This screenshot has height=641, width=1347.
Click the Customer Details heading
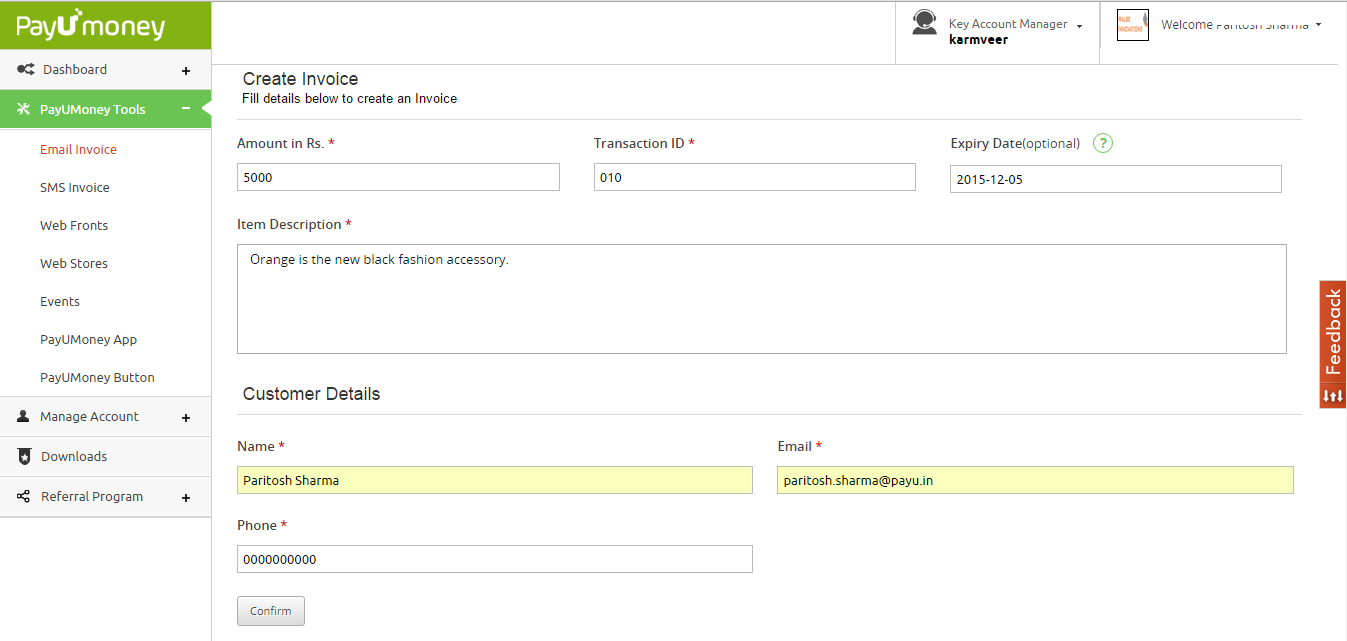coord(311,394)
